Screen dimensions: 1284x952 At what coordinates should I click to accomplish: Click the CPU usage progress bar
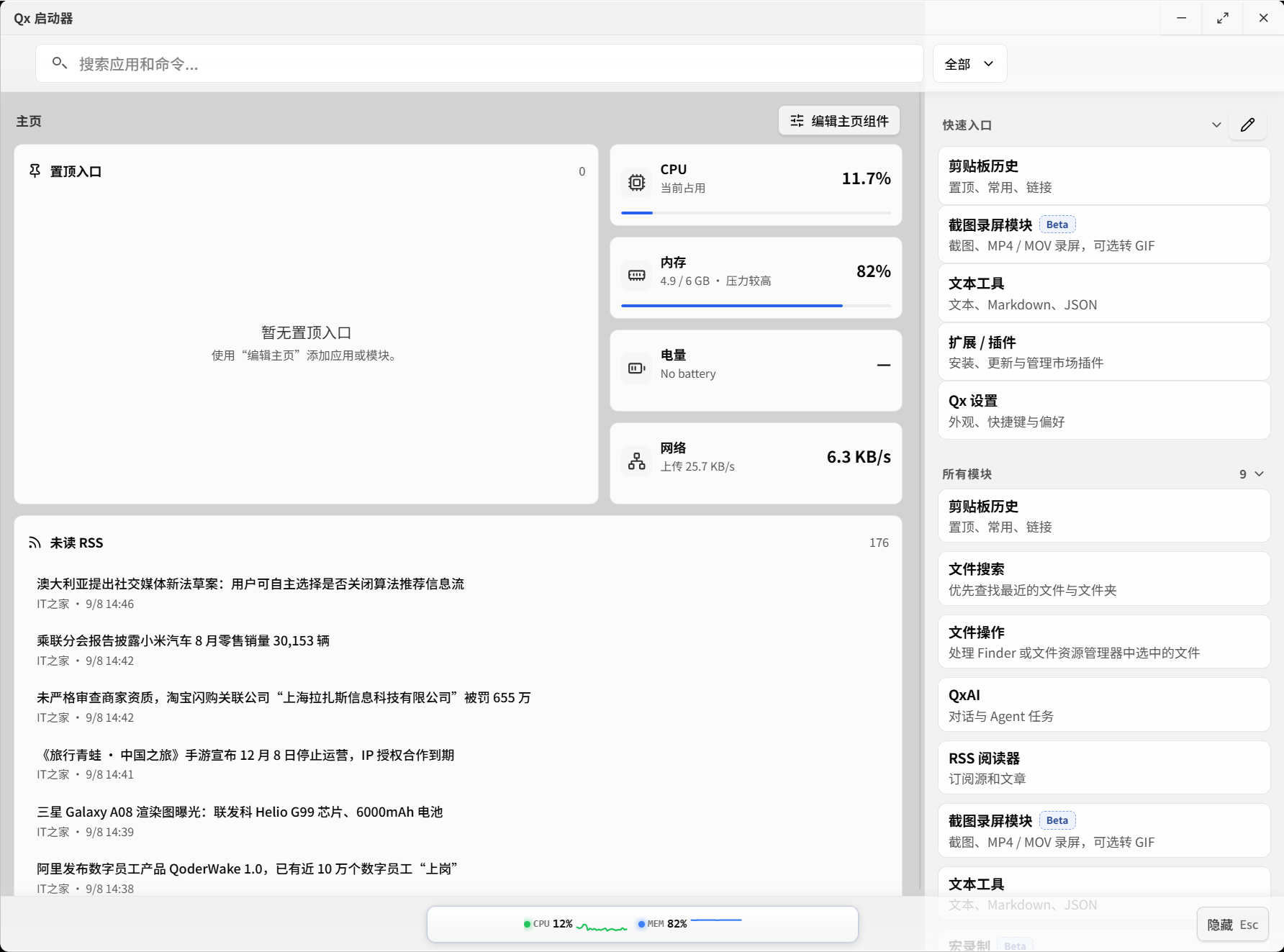click(x=756, y=213)
